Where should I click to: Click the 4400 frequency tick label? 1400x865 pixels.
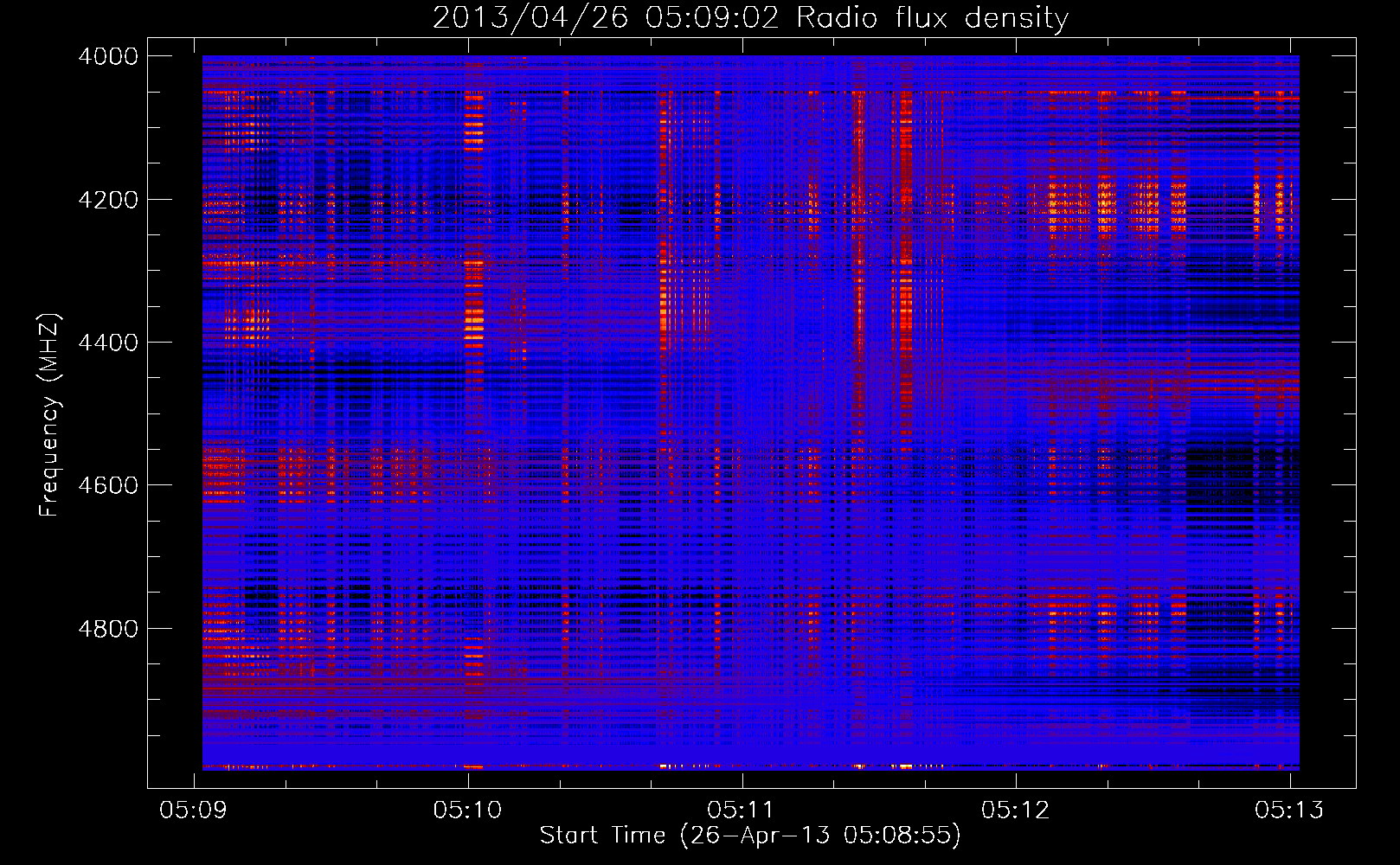(x=108, y=343)
